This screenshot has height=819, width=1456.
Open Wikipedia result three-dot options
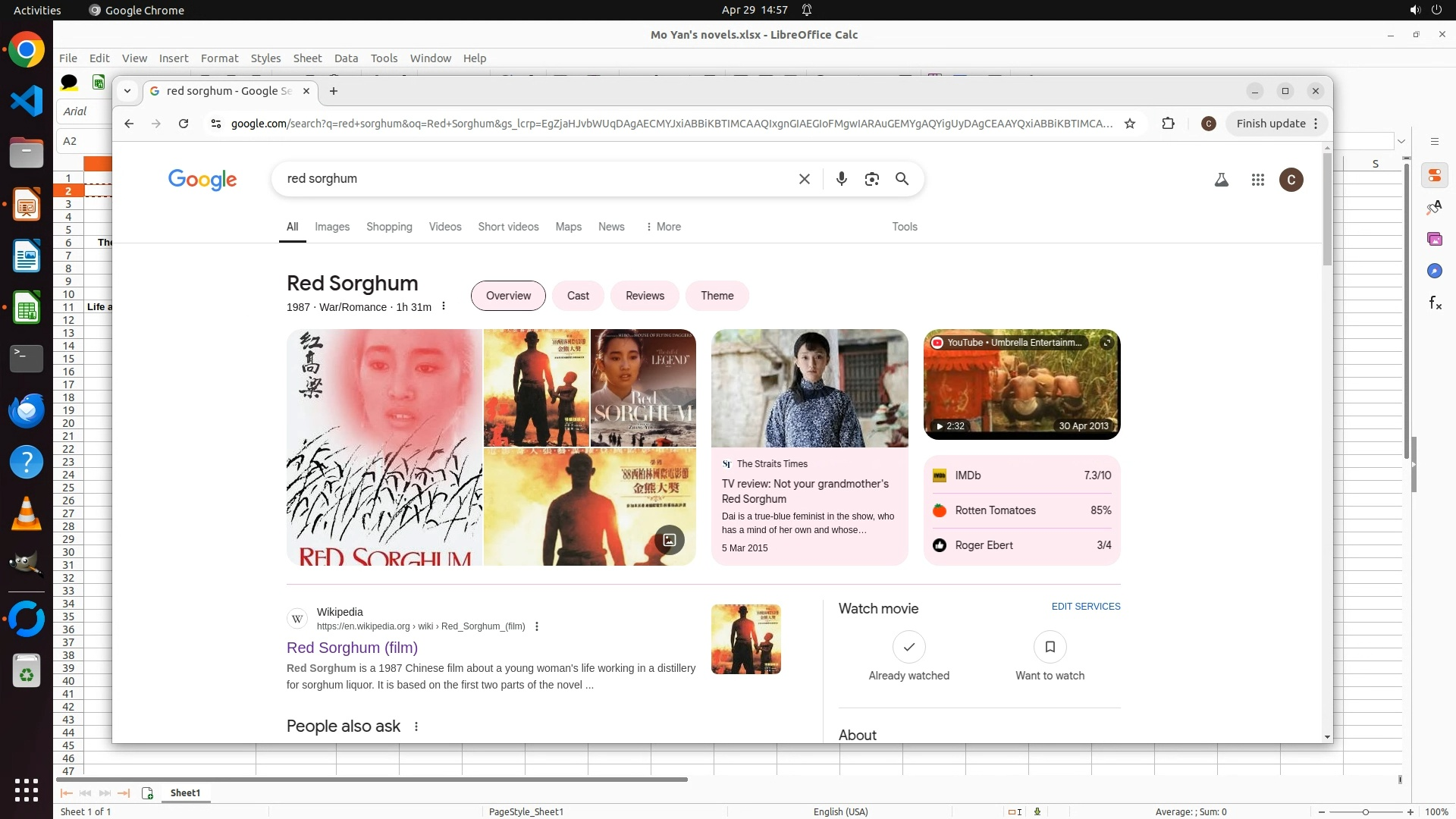[x=537, y=626]
